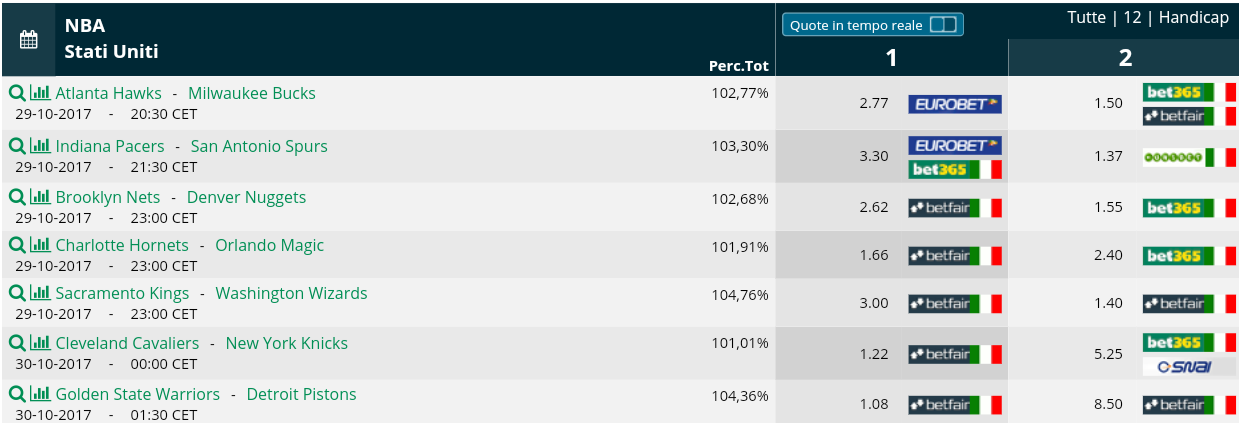Toggle the Quote in tempo reale switch
Image resolution: width=1239 pixels, height=423 pixels.
(943, 25)
